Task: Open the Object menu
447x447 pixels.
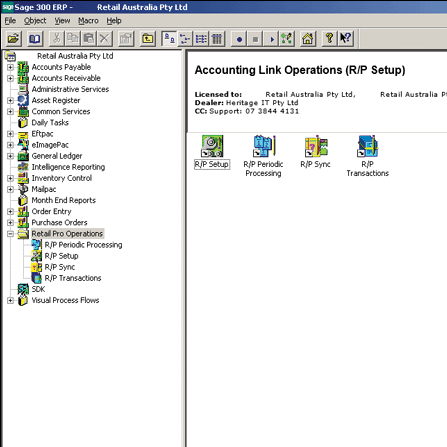Action: click(35, 21)
